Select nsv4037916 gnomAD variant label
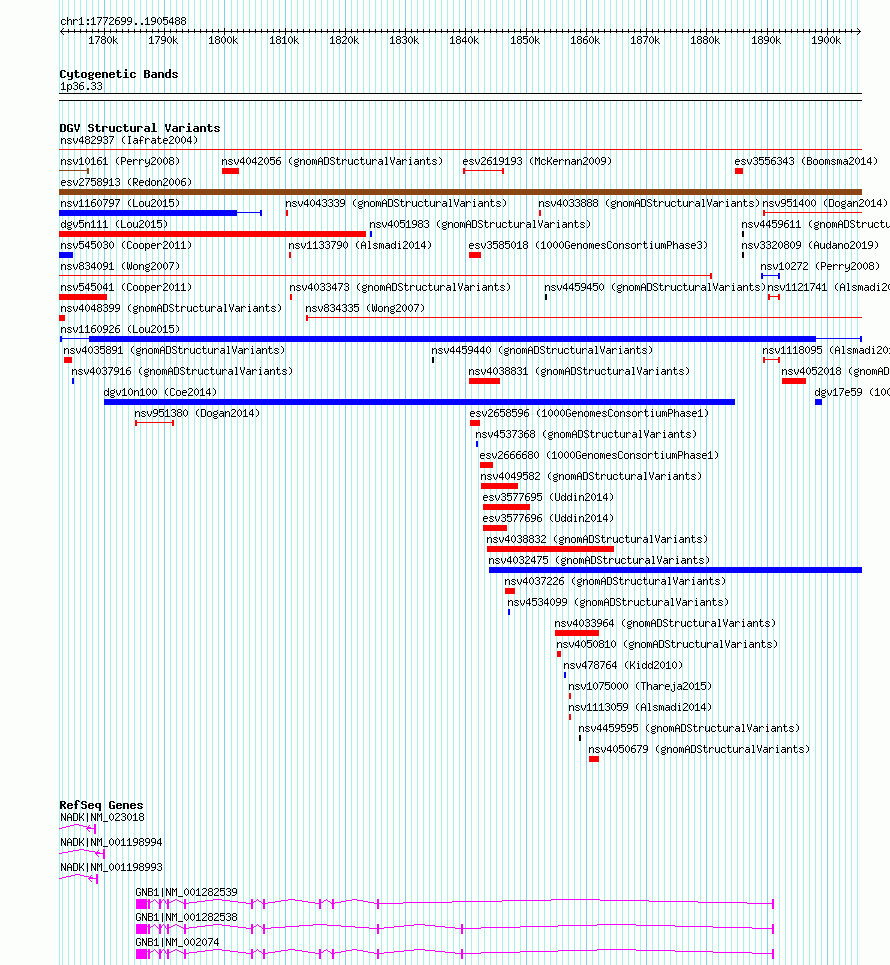Image resolution: width=890 pixels, height=965 pixels. tap(182, 371)
